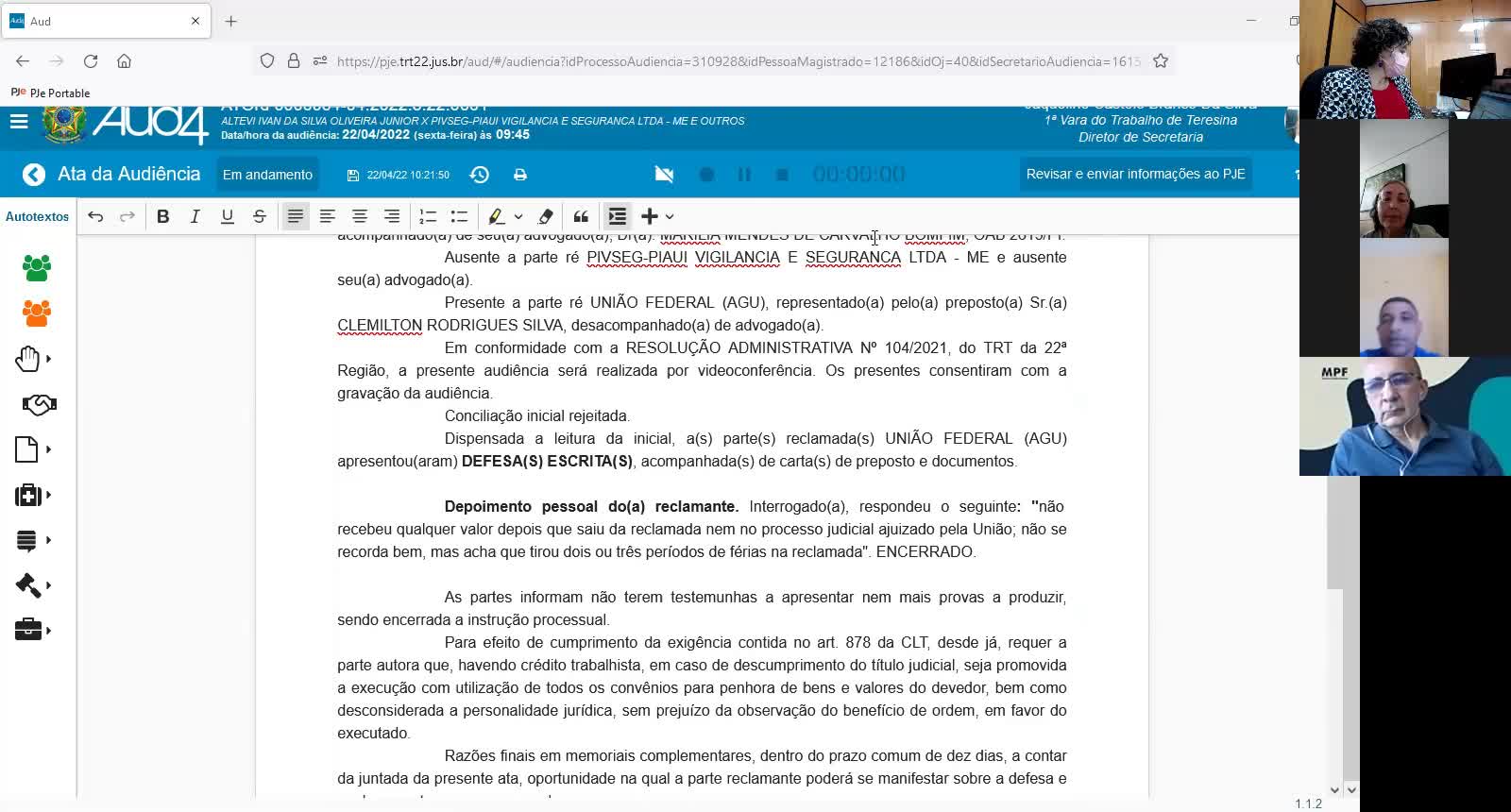Screen dimensions: 1511x812
Task: Open the version history clock icon
Action: point(480,175)
